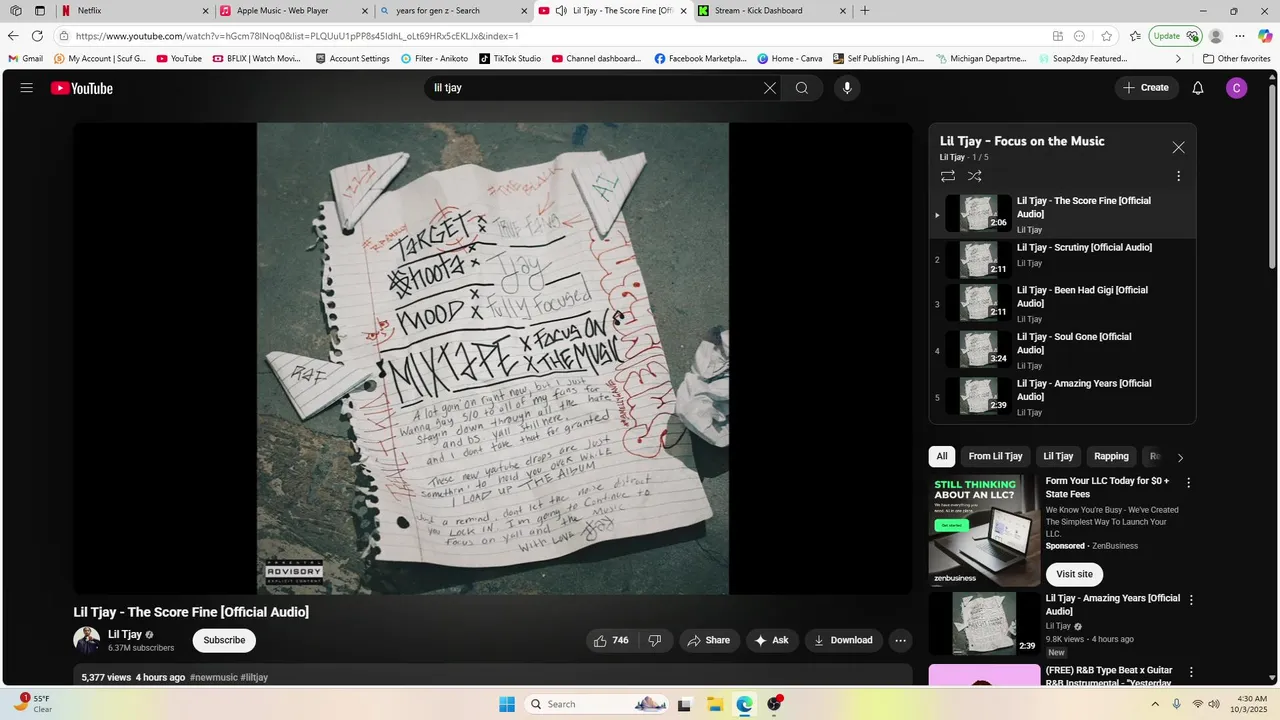The image size is (1280, 720).
Task: Open the tab actions menu in the browser
Action: pos(40,11)
